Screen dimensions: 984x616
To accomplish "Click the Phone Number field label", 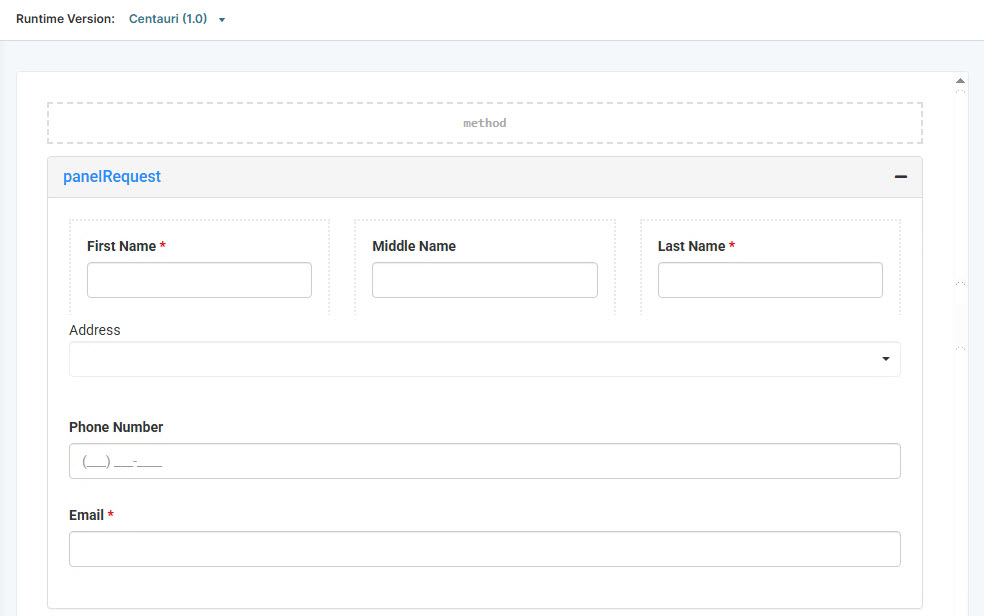I will [x=116, y=427].
